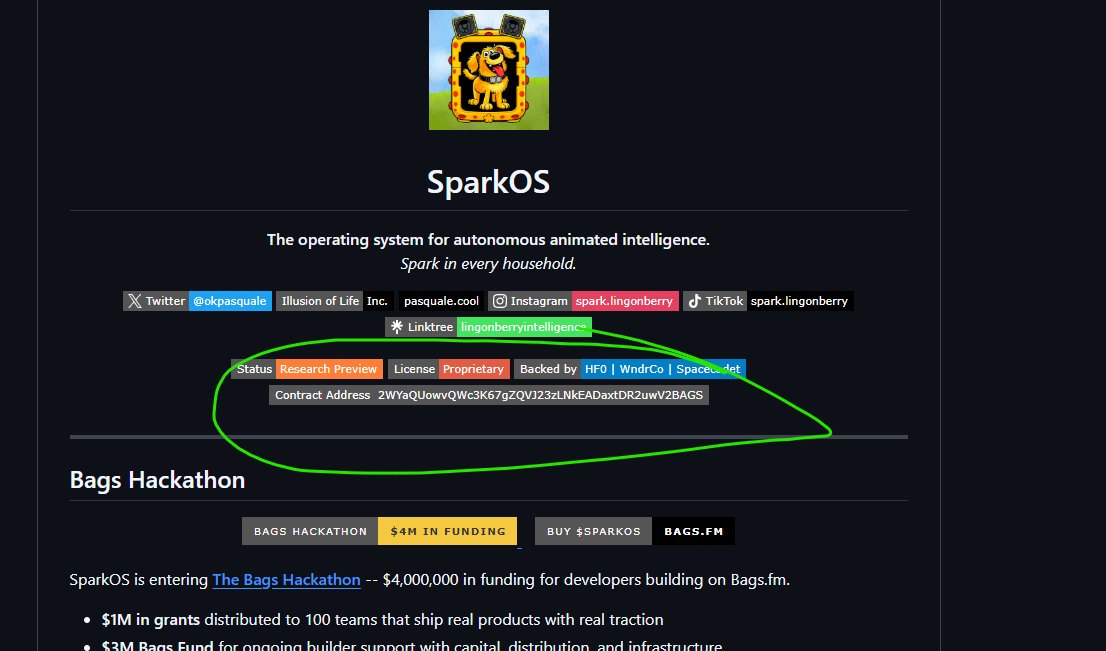
Task: Click the 'operating system for autonomous animated intelligence' line
Action: click(x=488, y=240)
